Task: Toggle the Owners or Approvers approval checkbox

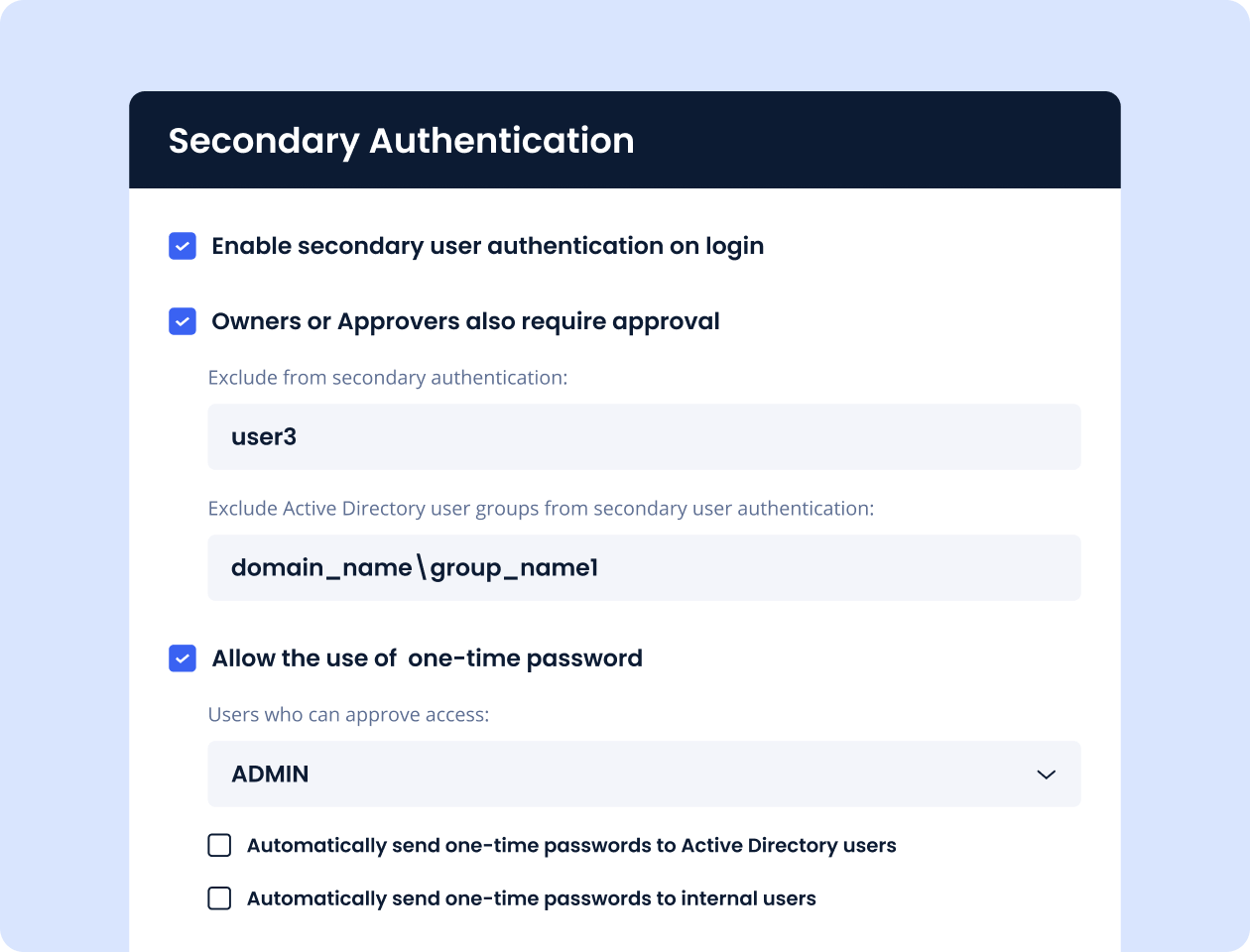Action: [183, 321]
